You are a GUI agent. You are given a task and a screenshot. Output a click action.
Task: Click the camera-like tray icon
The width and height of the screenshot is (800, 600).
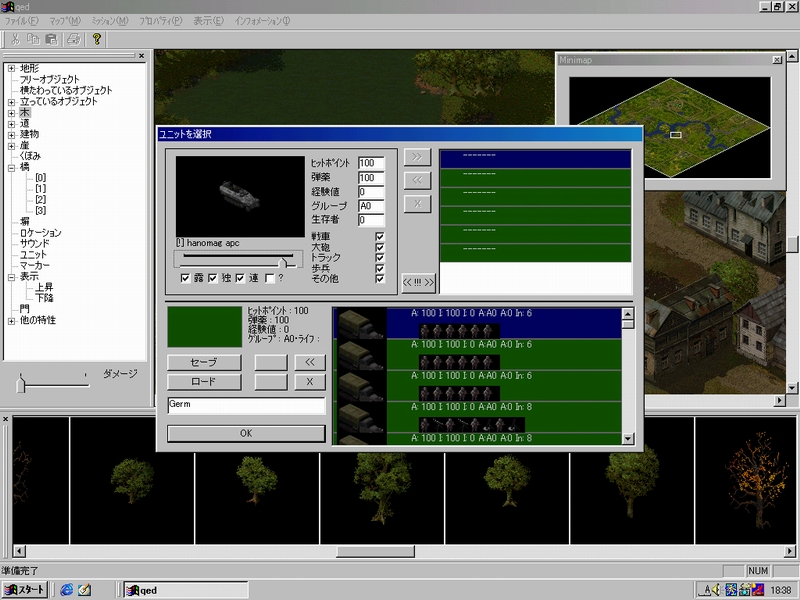coord(744,590)
